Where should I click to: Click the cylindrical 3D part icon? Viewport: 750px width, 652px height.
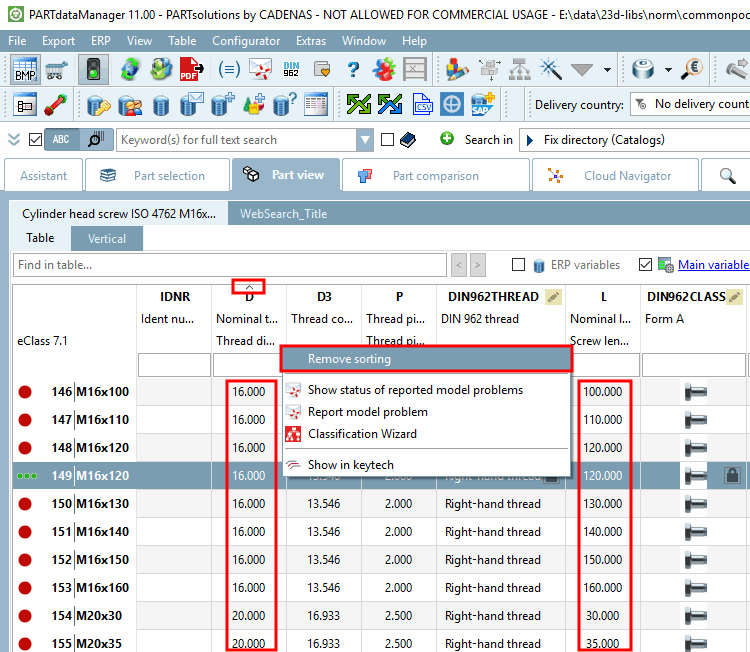[643, 69]
